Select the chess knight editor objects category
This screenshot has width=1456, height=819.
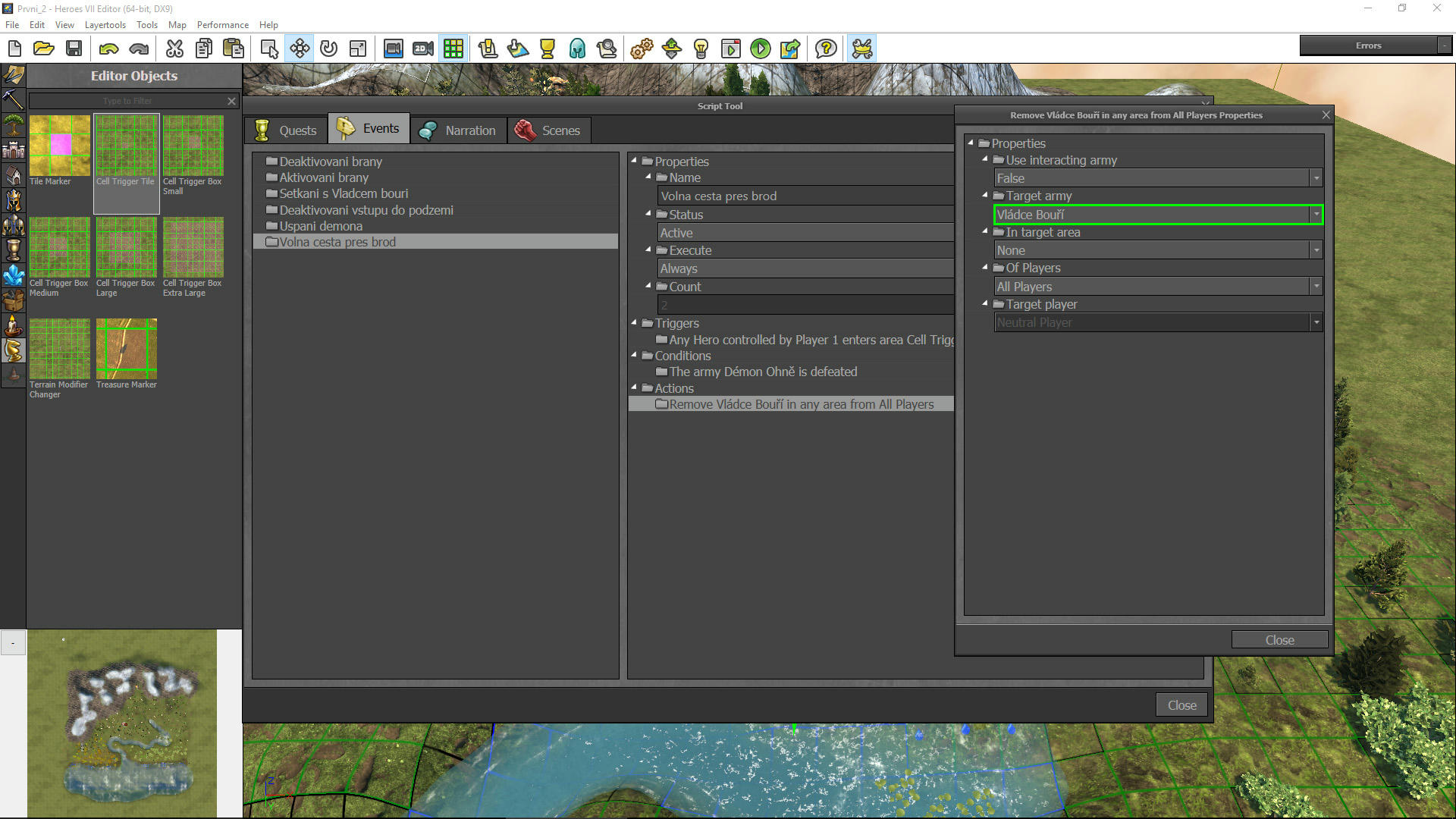pos(13,350)
